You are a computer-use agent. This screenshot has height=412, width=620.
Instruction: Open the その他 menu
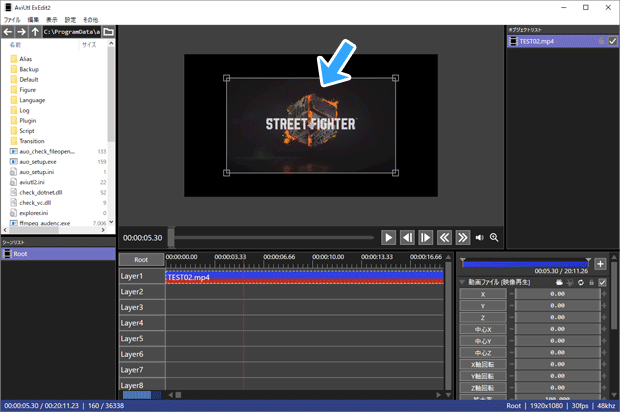[x=91, y=20]
